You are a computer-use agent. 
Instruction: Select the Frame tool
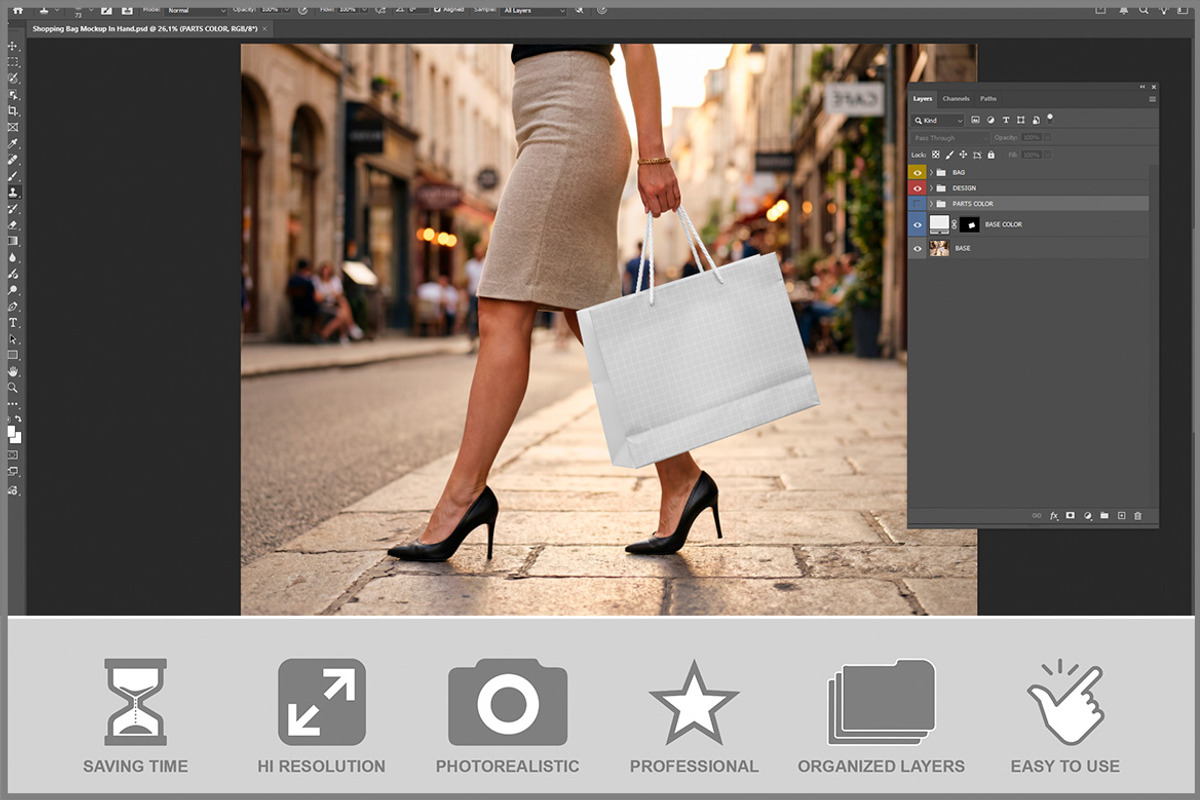[14, 127]
